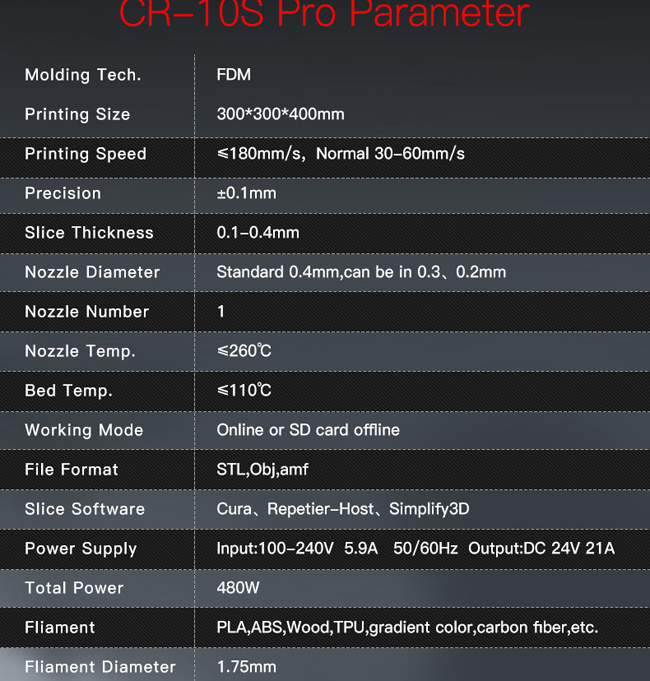This screenshot has width=650, height=681.
Task: Select the Nozzle Number label
Action: [87, 311]
